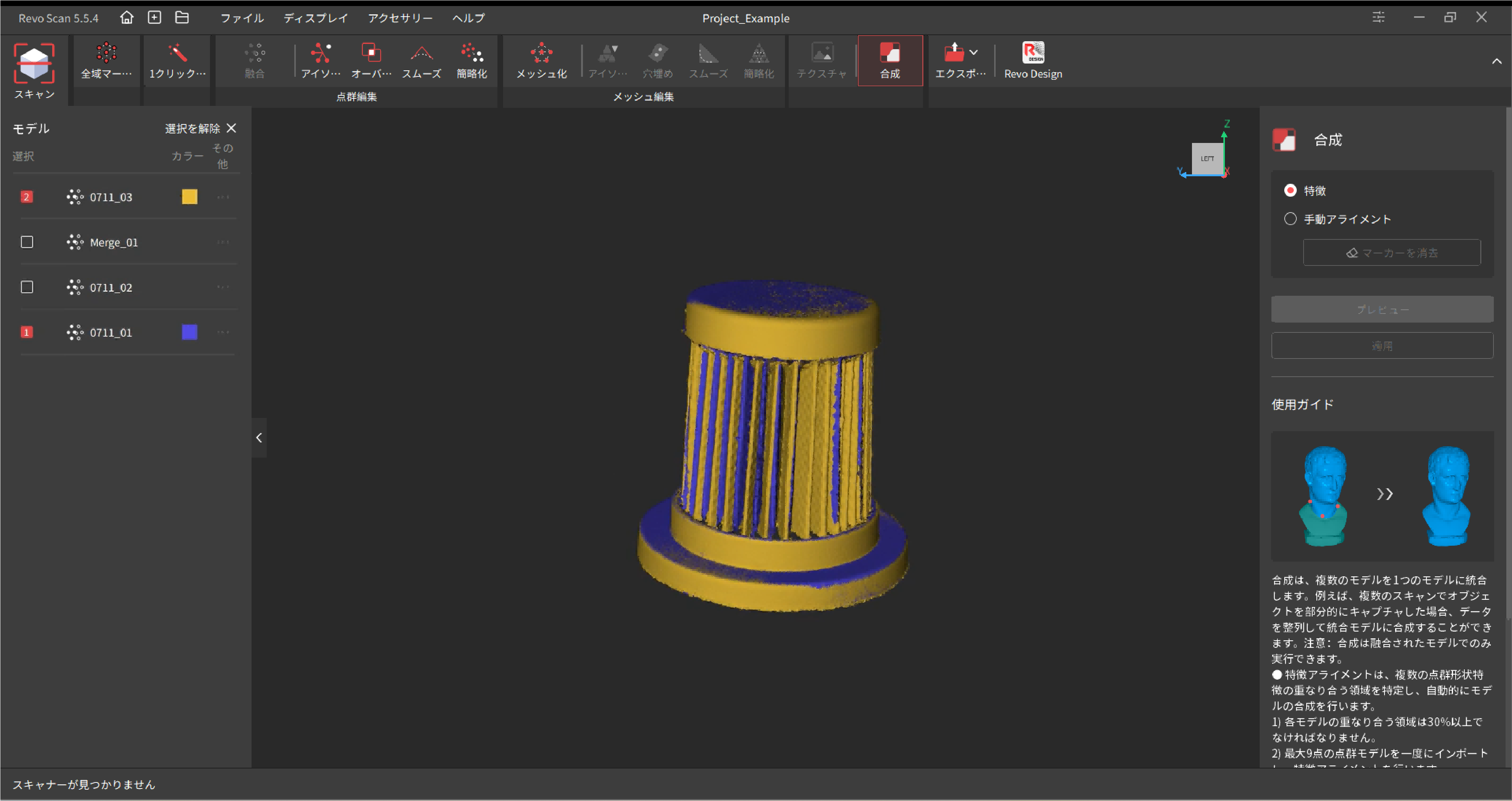
Task: Click point cloud icon of Merge_01
Action: pyautogui.click(x=75, y=242)
